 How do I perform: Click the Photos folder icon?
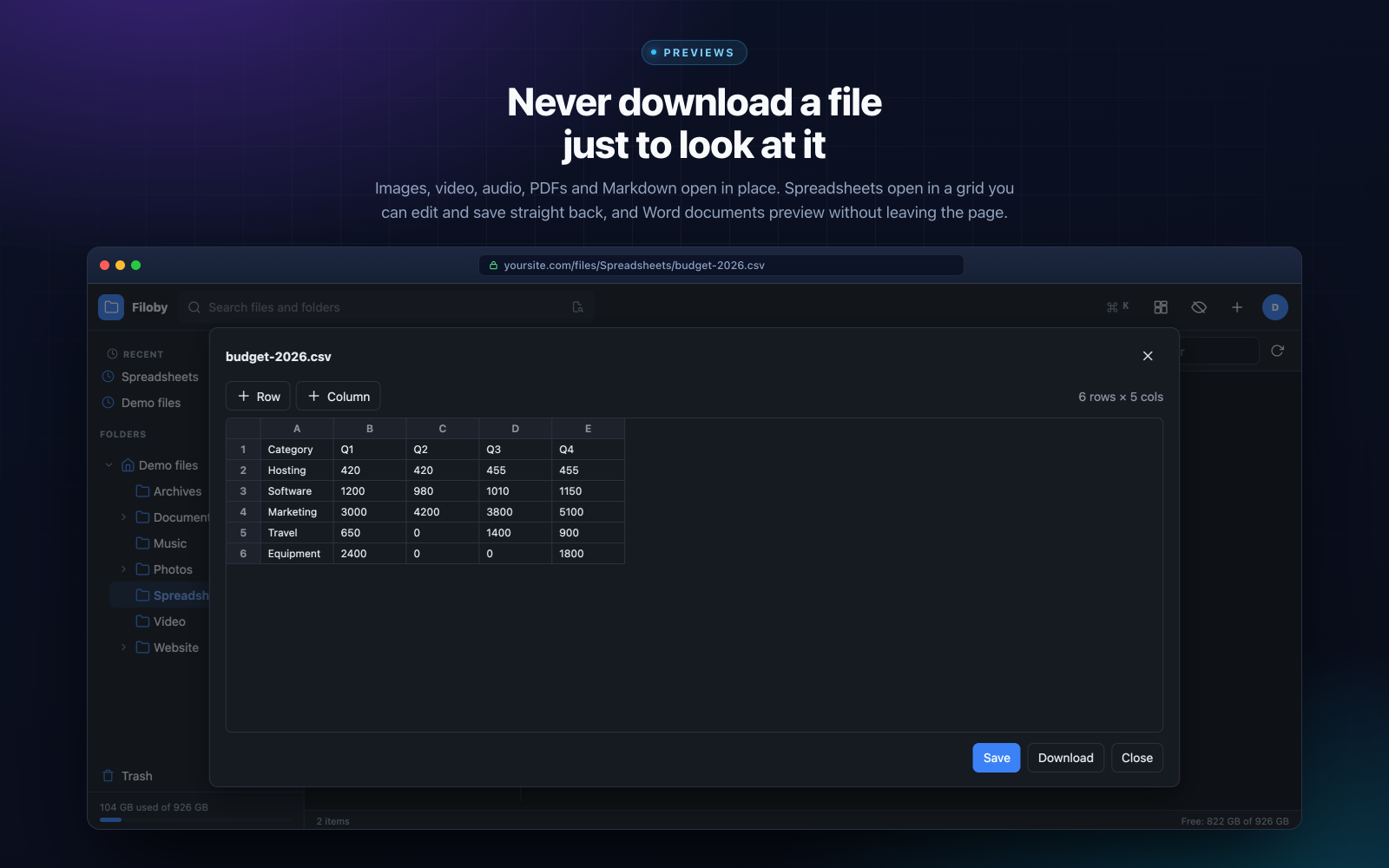143,569
